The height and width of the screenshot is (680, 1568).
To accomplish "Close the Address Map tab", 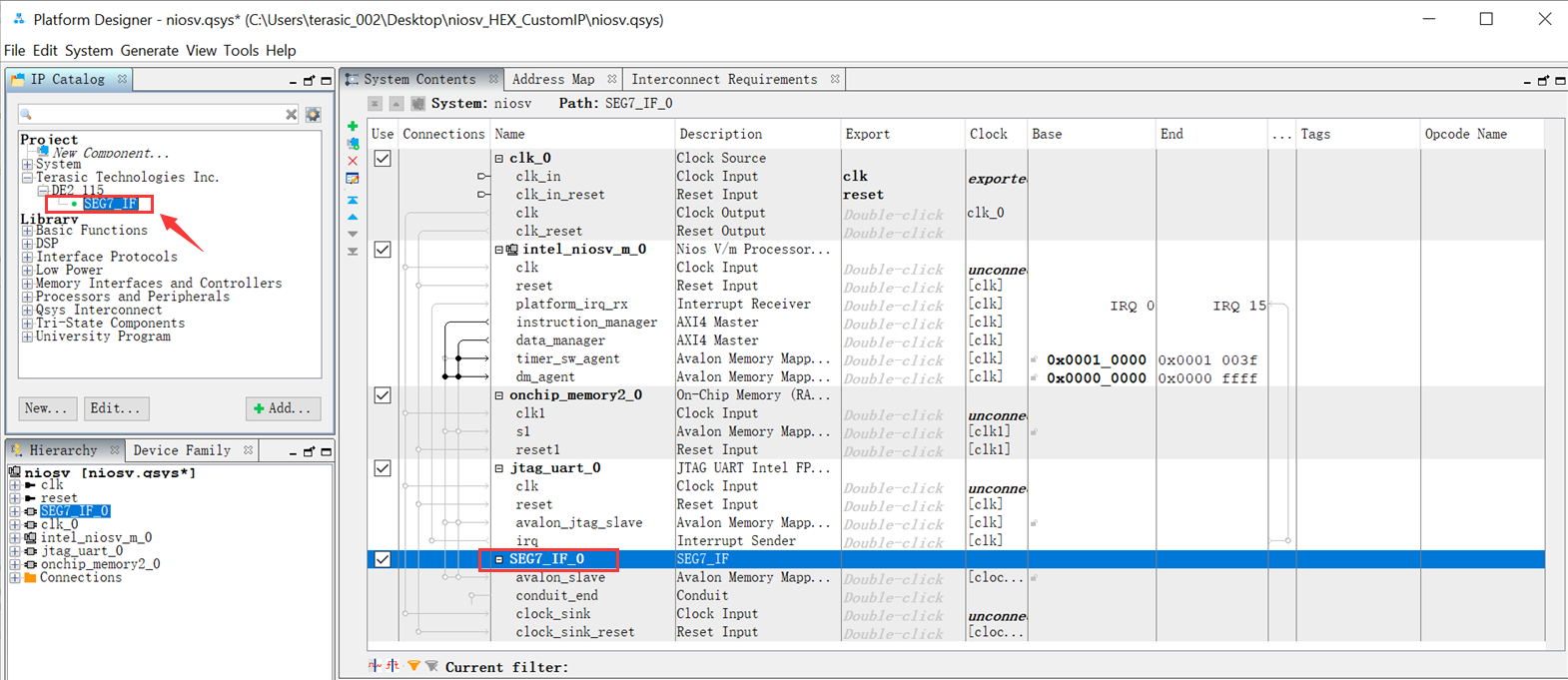I will [612, 79].
